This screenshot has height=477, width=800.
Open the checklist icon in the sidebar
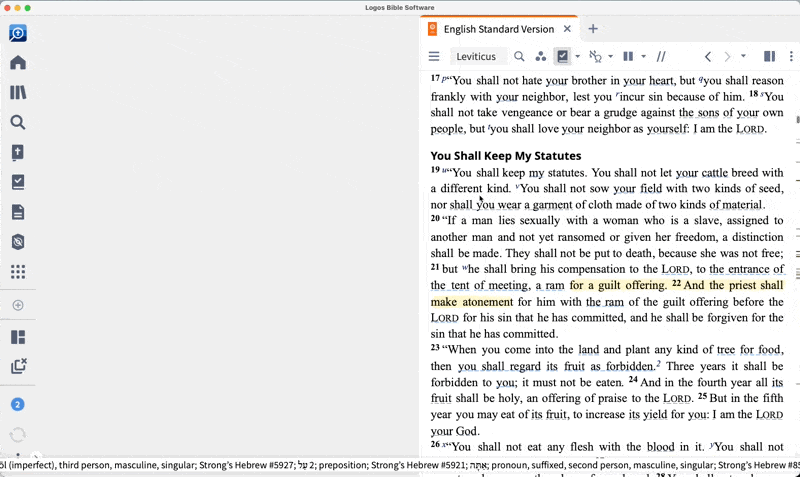tap(18, 182)
